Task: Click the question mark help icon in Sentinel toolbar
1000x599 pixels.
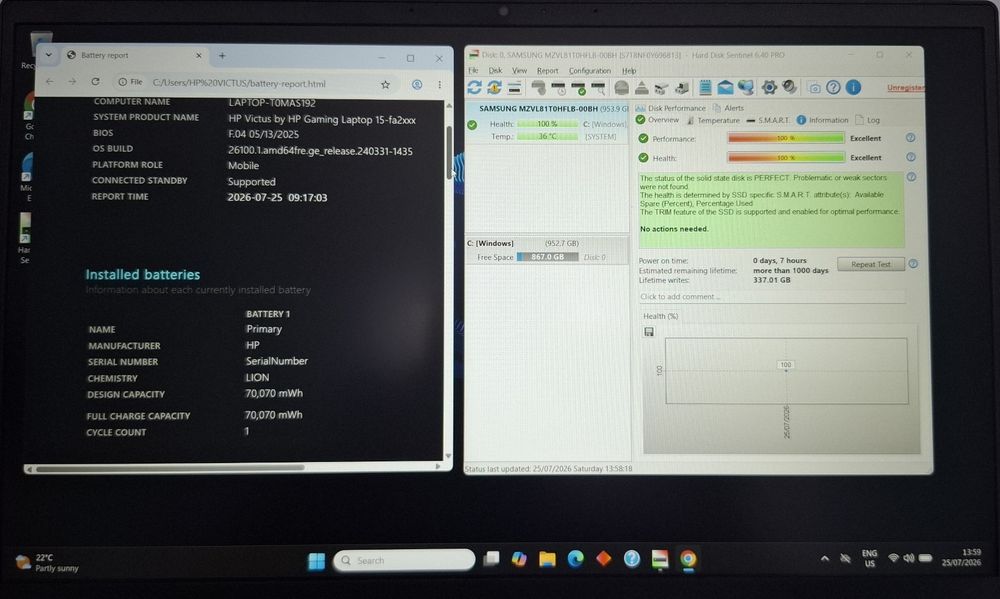Action: tap(834, 87)
